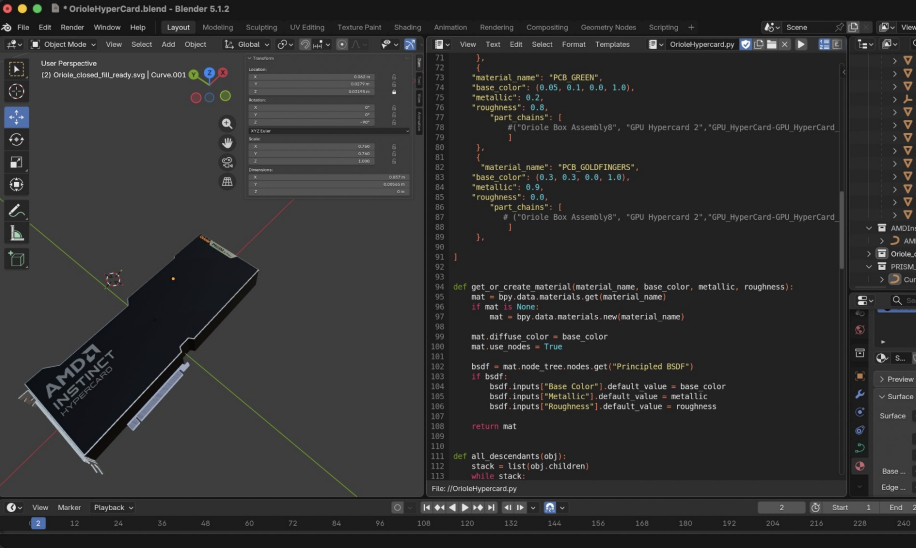Click the timeline play button
This screenshot has width=916, height=548.
point(465,508)
